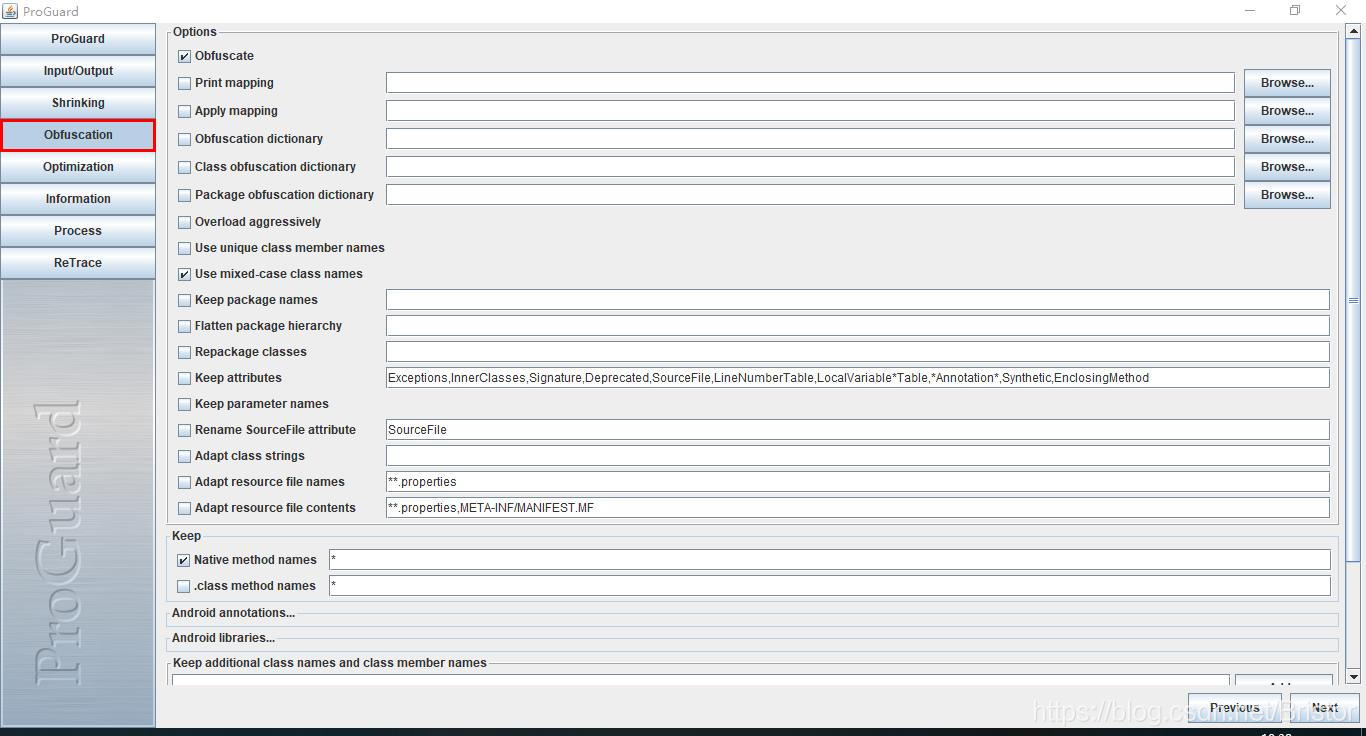Click the Previous button
1366x736 pixels.
pyautogui.click(x=1235, y=707)
